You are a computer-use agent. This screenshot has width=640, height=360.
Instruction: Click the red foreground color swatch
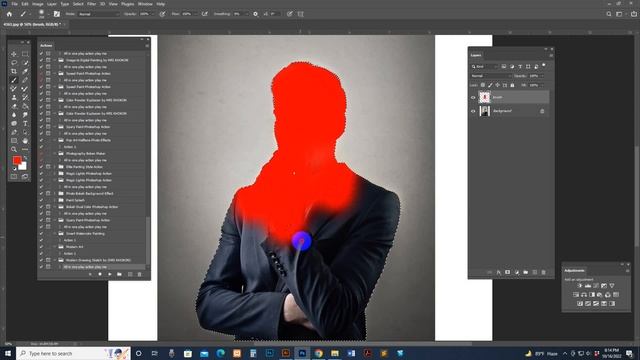coord(17,160)
